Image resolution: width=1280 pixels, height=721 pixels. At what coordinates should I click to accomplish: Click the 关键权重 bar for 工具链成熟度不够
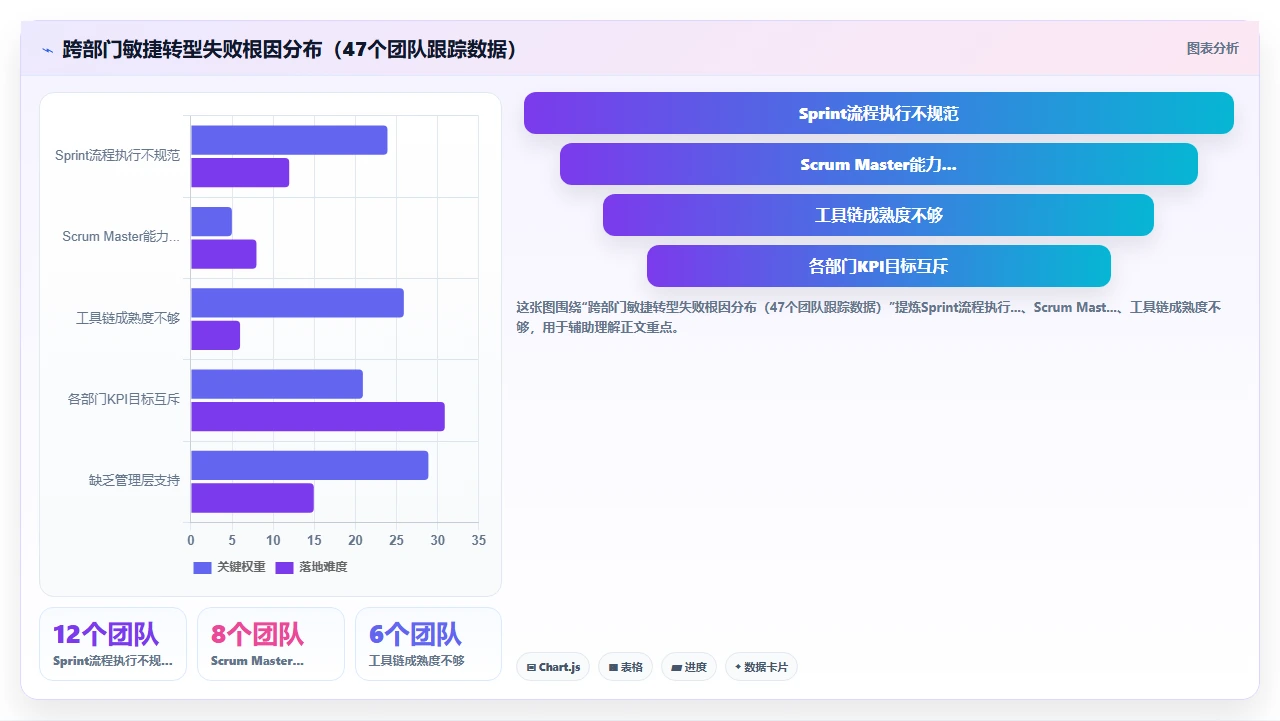[297, 303]
